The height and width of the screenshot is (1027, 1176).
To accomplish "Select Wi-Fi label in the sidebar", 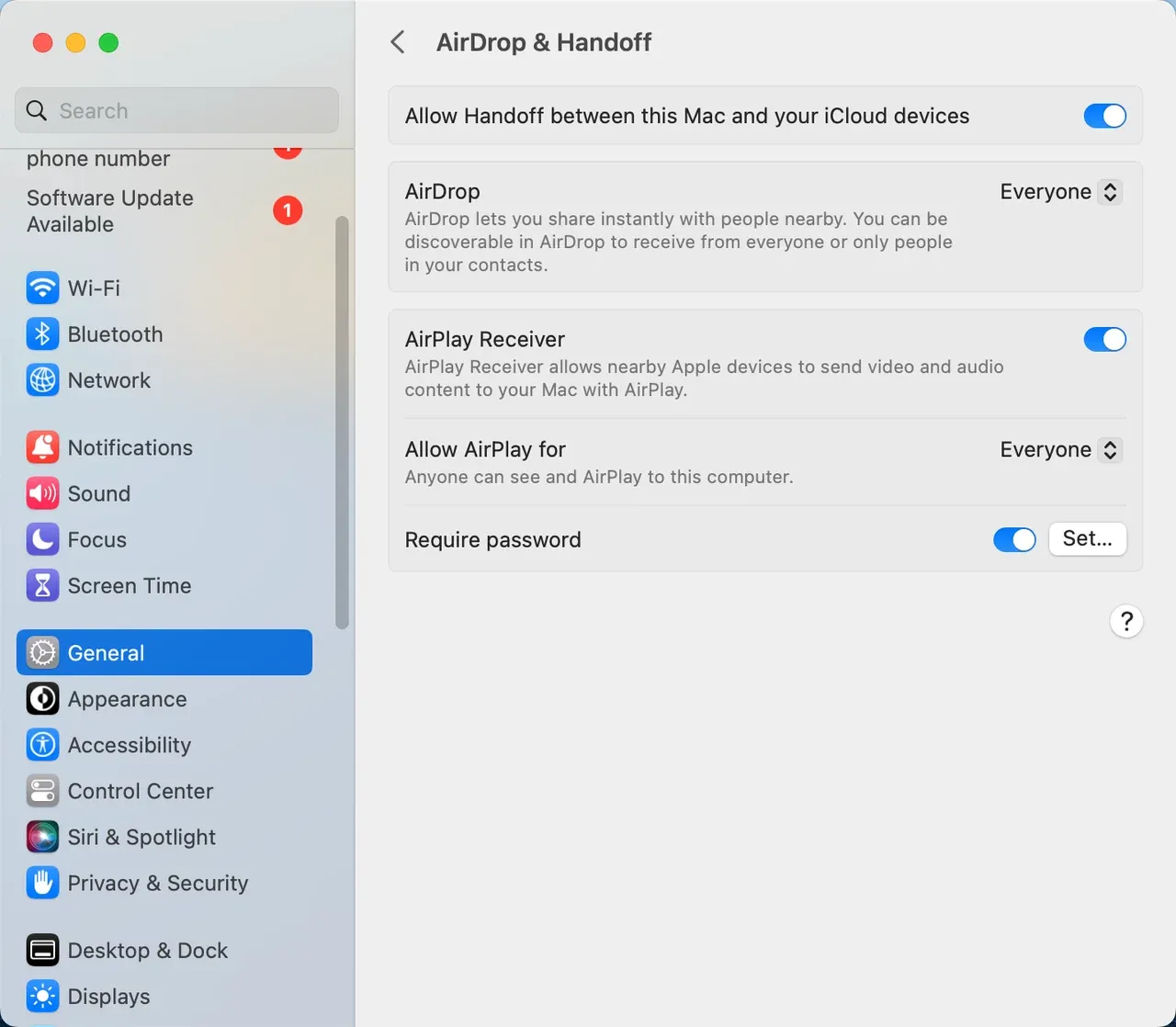I will [x=94, y=288].
